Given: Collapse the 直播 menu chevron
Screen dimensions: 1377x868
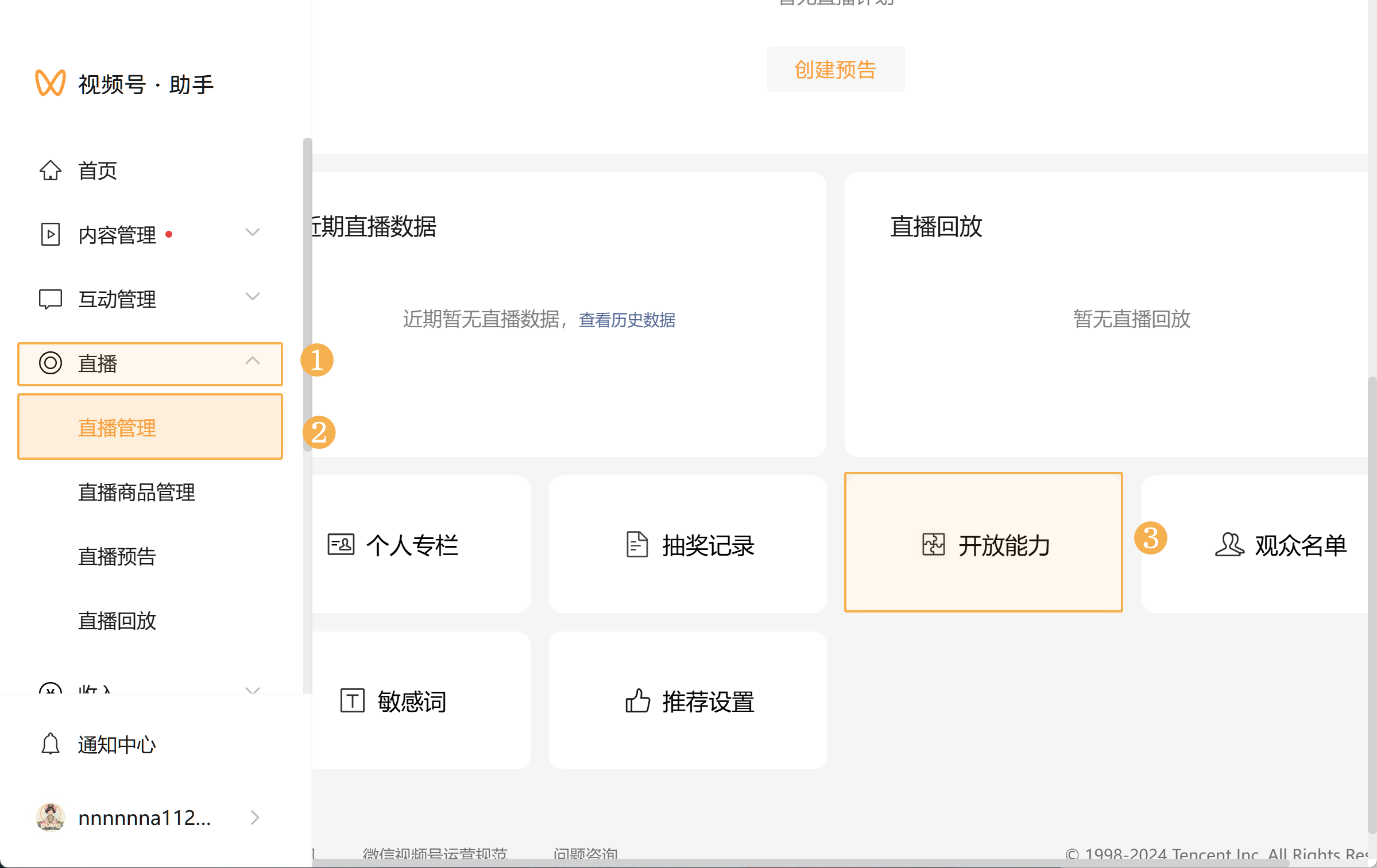Looking at the screenshot, I should tap(253, 361).
